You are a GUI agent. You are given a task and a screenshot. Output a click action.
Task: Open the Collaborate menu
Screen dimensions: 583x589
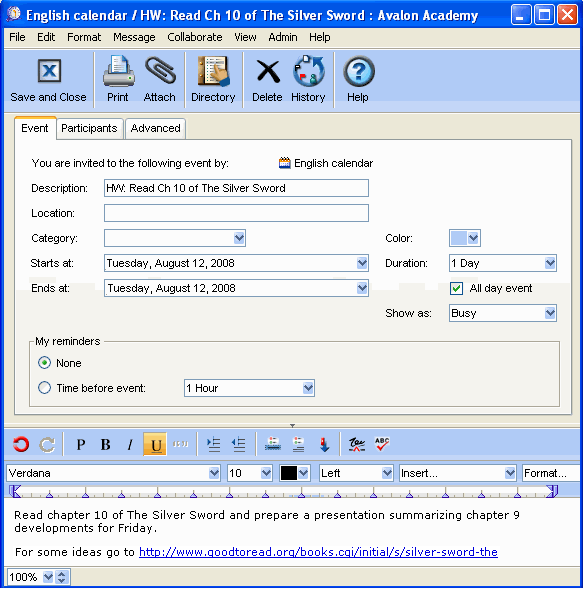tap(195, 37)
